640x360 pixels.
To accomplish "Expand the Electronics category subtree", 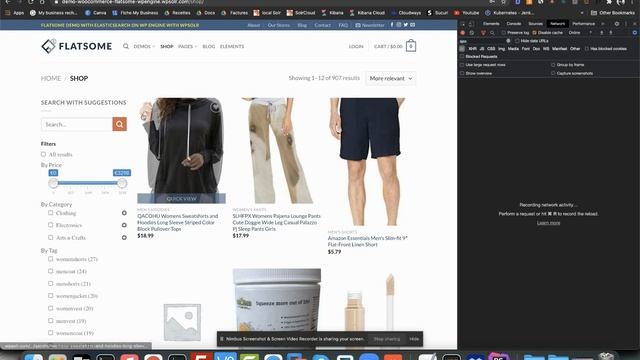I will tap(124, 225).
